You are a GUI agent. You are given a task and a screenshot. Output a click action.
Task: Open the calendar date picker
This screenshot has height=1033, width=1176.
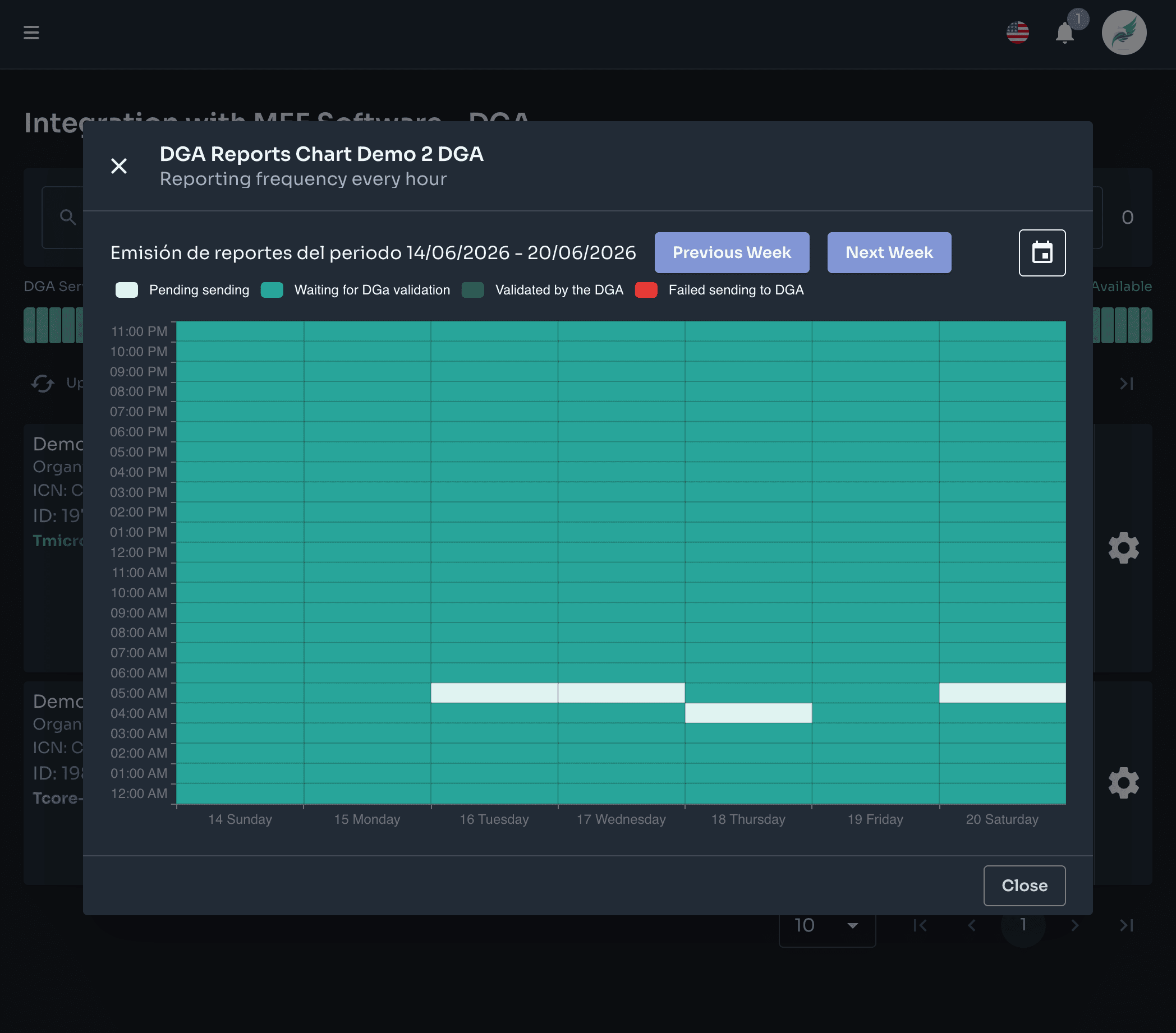(x=1042, y=252)
